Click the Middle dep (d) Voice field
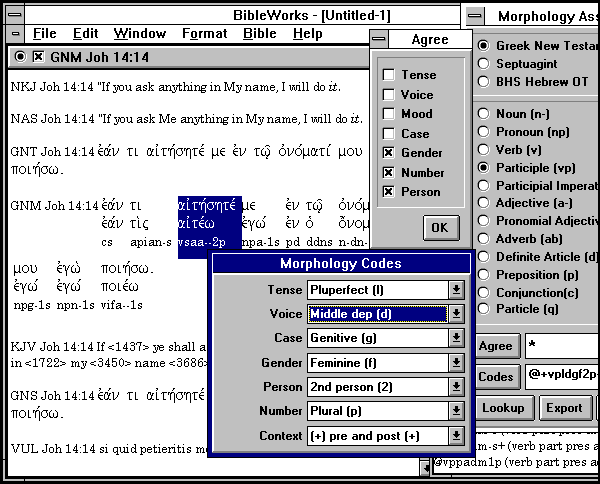Viewport: 600px width, 484px height. 378,314
